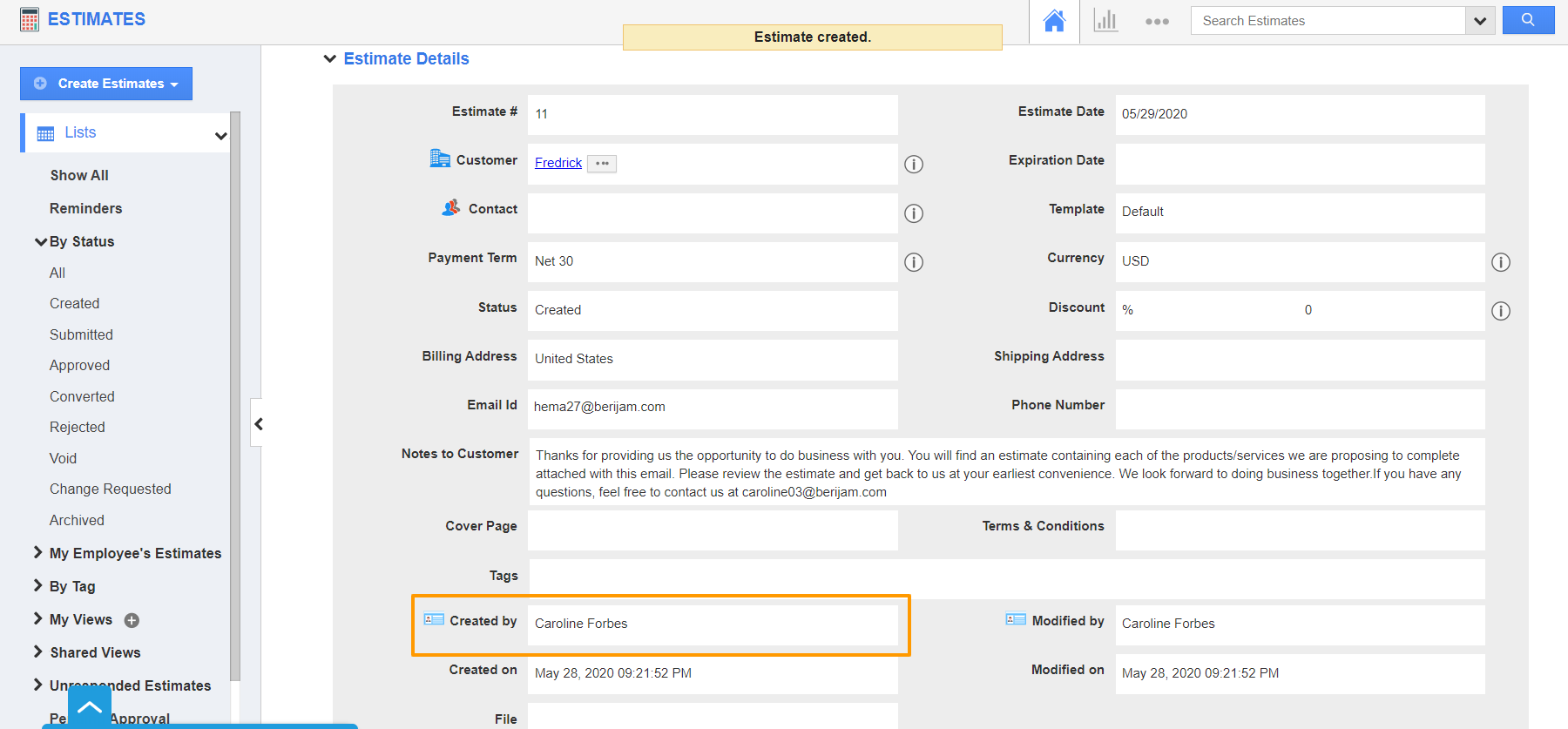The width and height of the screenshot is (1568, 729).
Task: Open the search options dropdown arrow
Action: pos(1479,21)
